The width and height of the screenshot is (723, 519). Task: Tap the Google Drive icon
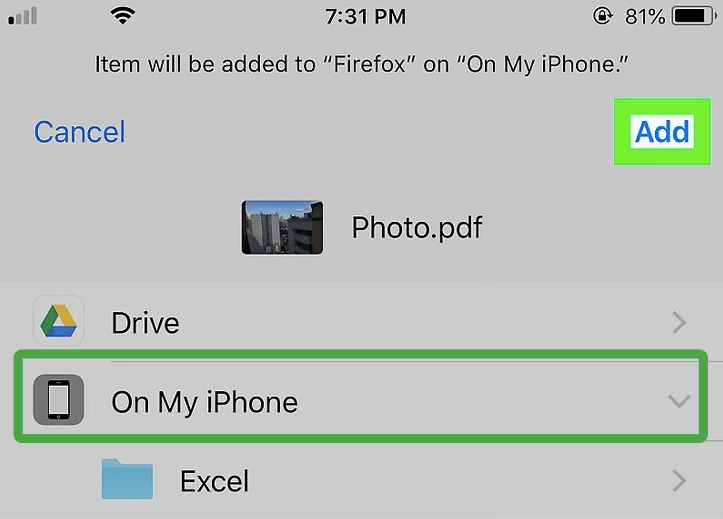(58, 322)
